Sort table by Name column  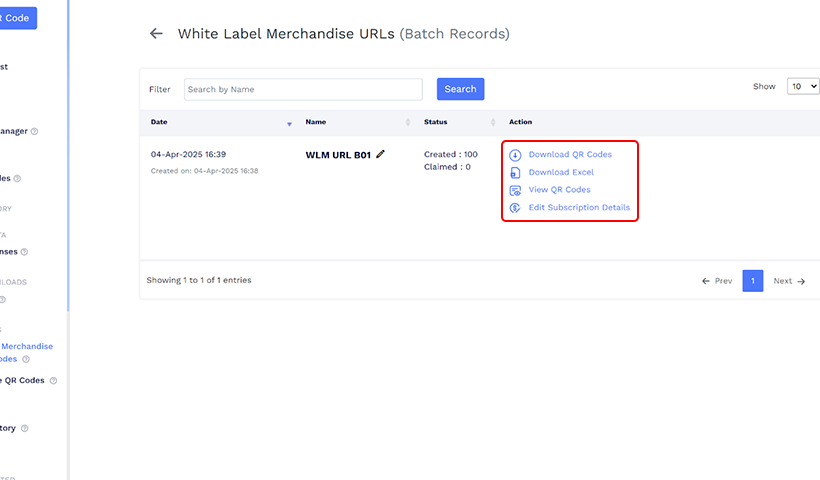pos(408,123)
